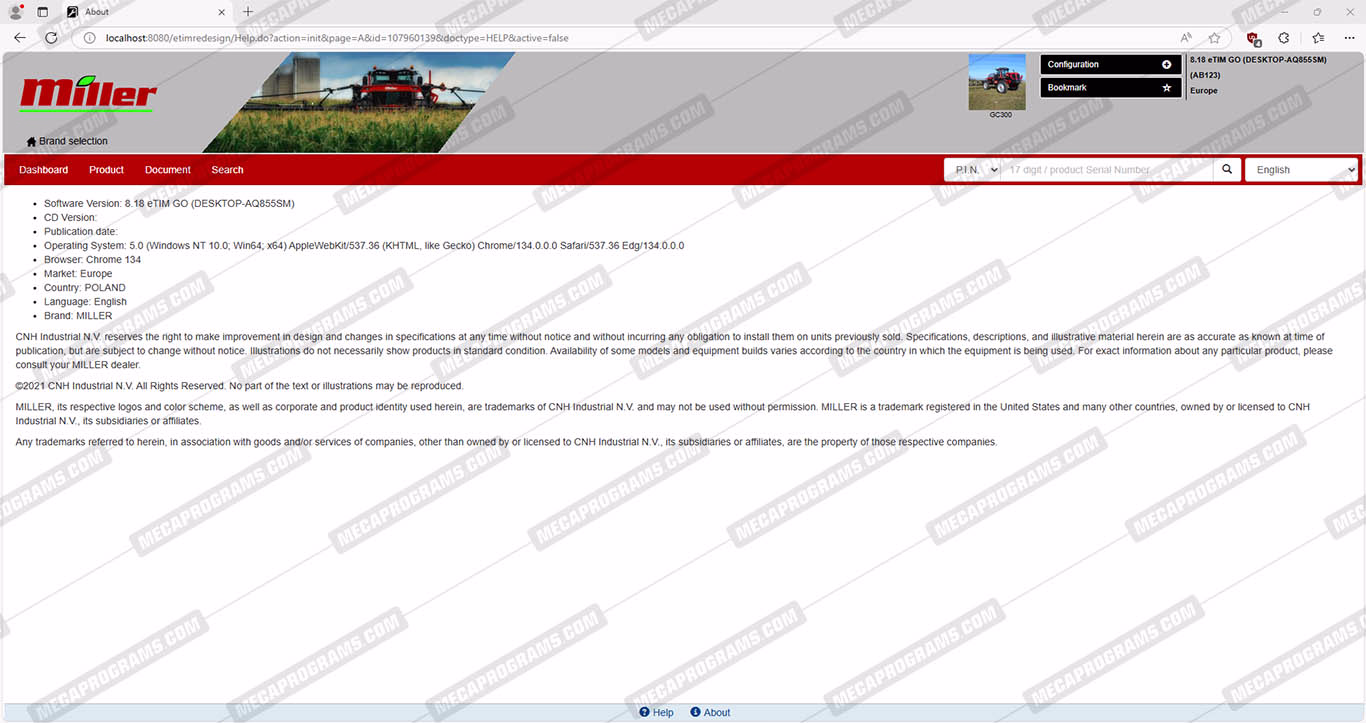Image resolution: width=1366 pixels, height=723 pixels.
Task: Click the Language: English line
Action: click(85, 301)
